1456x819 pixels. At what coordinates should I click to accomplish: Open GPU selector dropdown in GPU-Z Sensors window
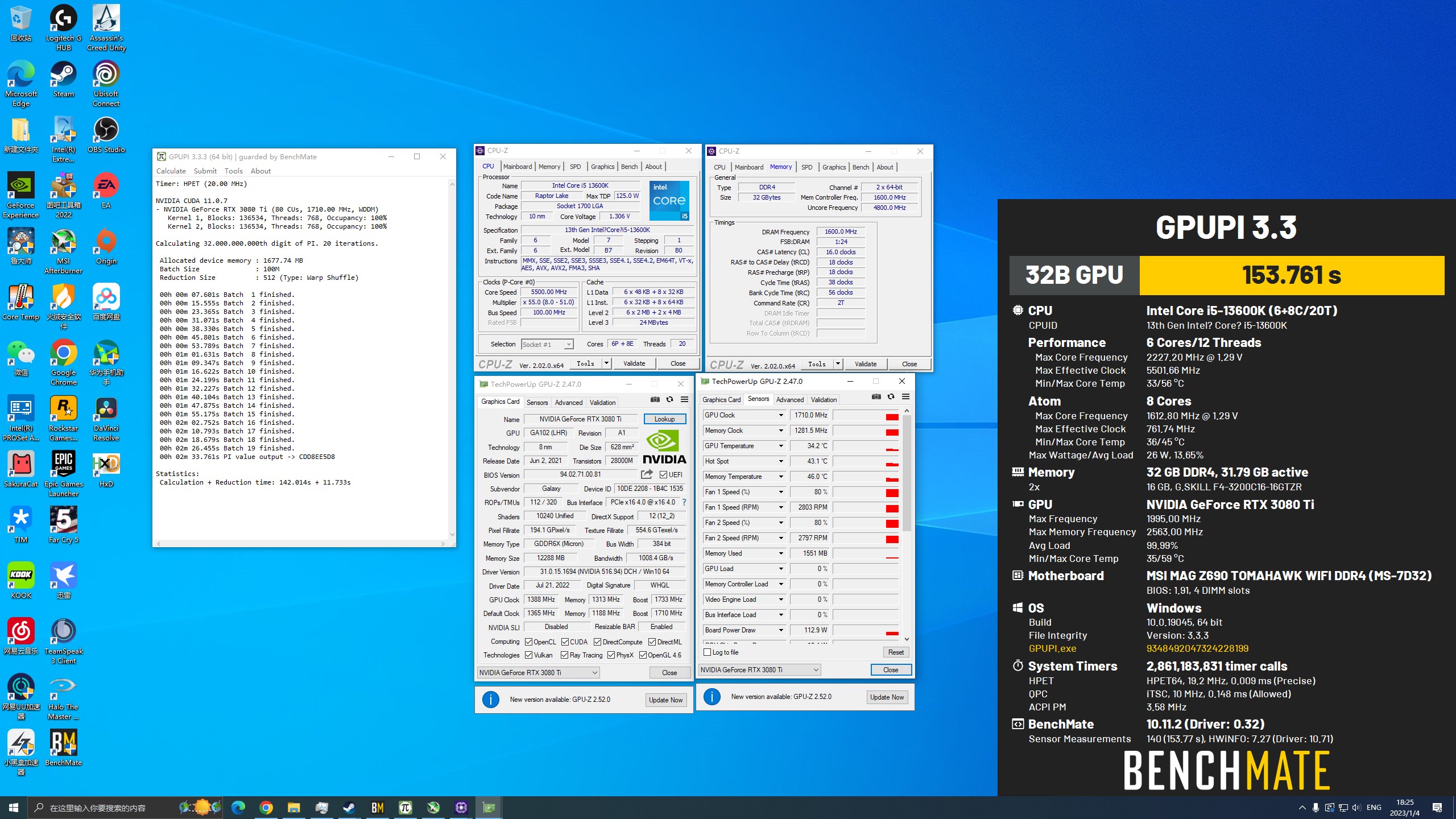tap(759, 670)
